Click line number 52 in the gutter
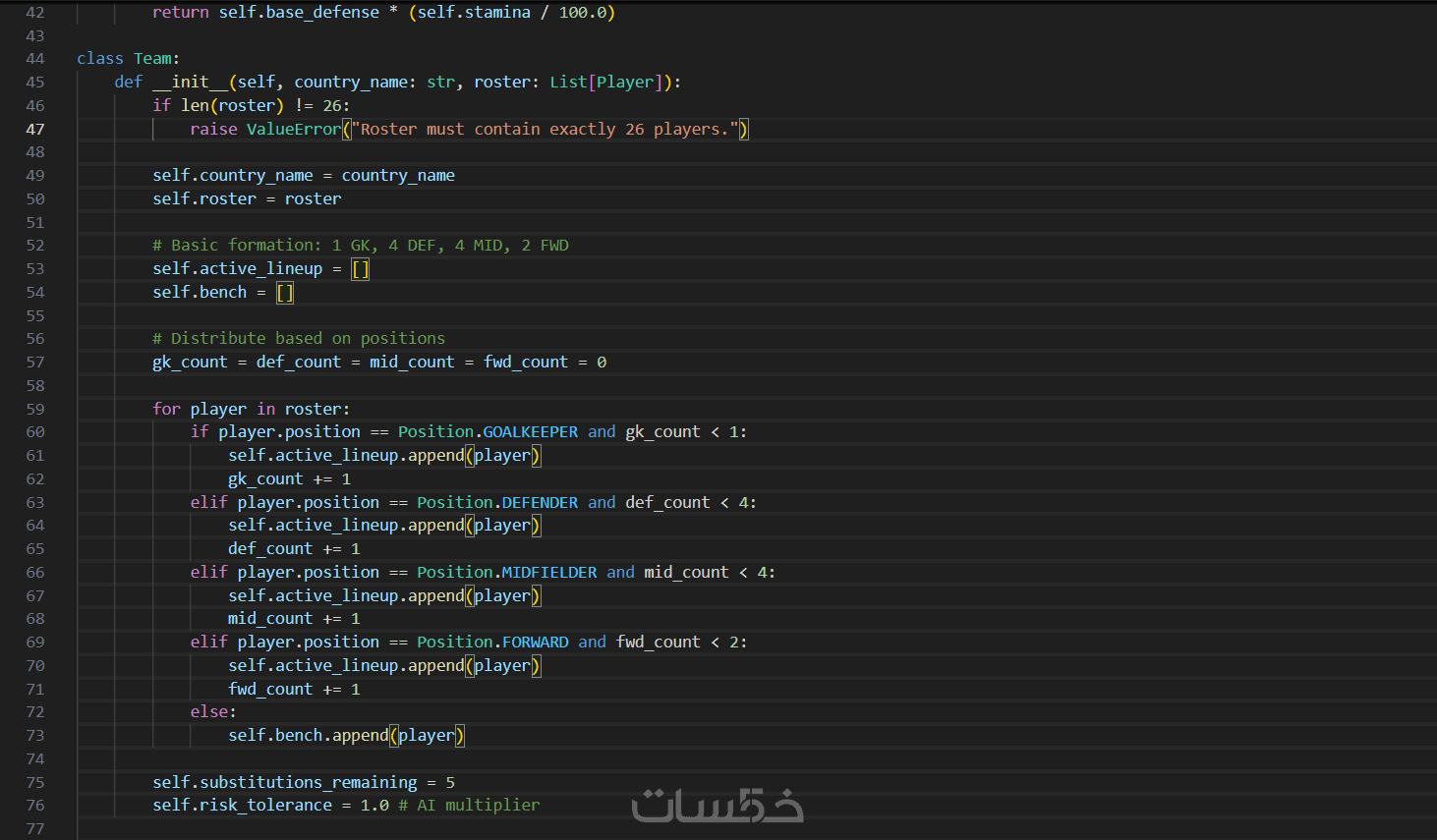Viewport: 1437px width, 840px height. pyautogui.click(x=35, y=246)
